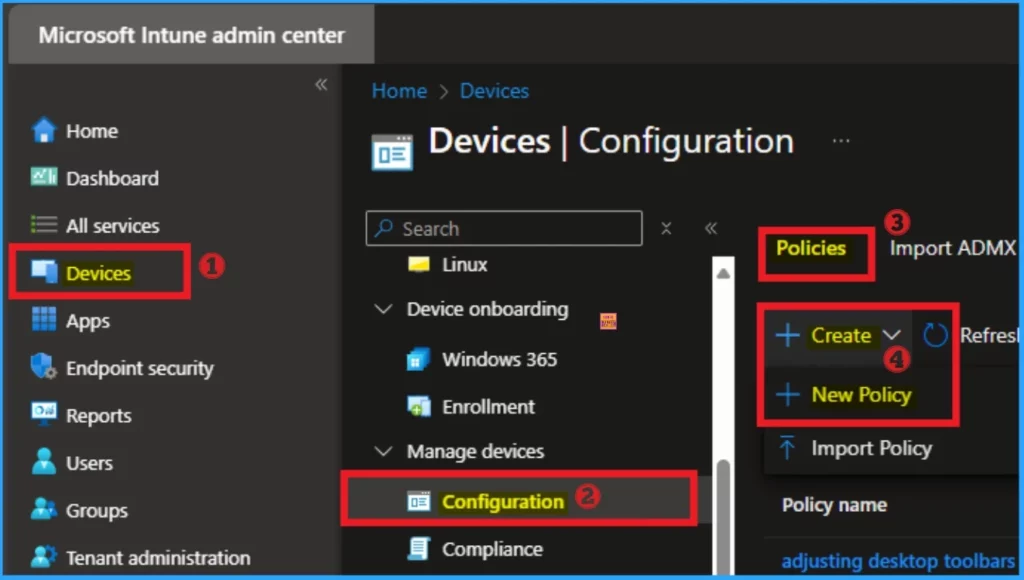Image resolution: width=1024 pixels, height=580 pixels.
Task: Open the Apps grid icon
Action: point(44,320)
